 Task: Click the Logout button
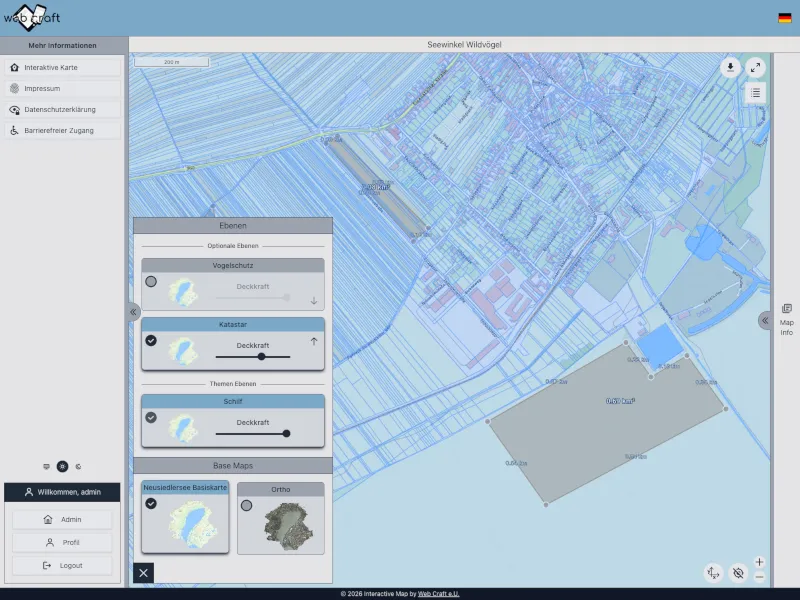pyautogui.click(x=62, y=565)
